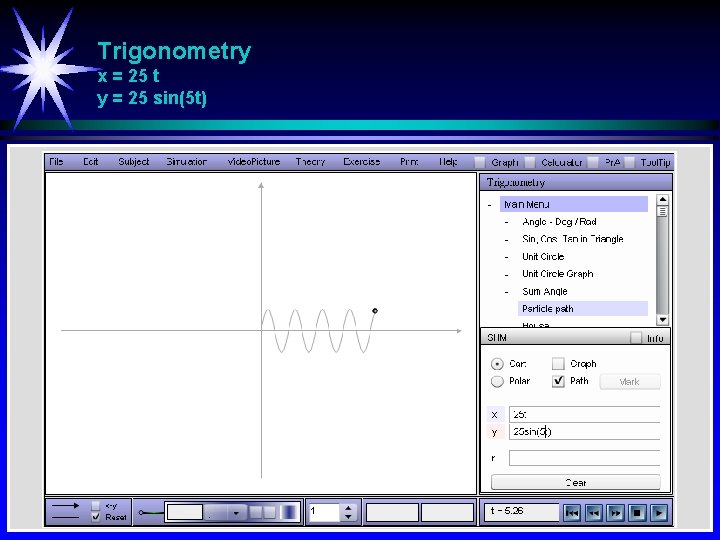Click the second empty status box in the toolbar
This screenshot has height=540, width=720.
[x=447, y=512]
